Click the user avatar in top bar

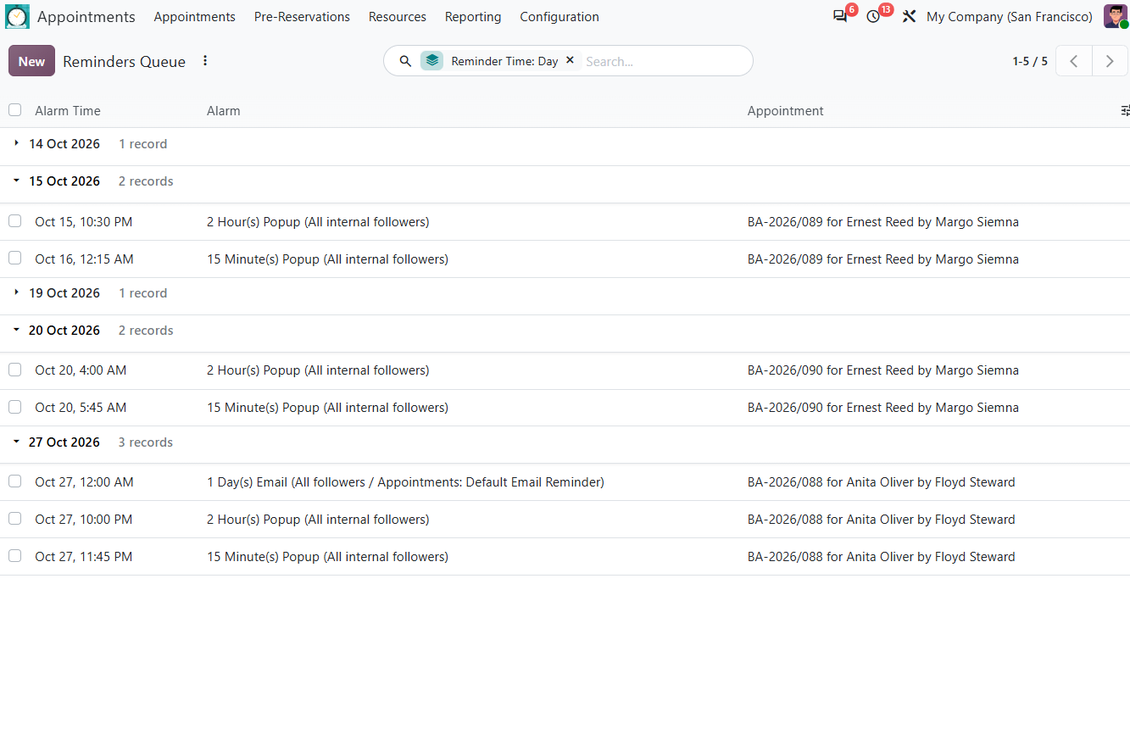1115,17
